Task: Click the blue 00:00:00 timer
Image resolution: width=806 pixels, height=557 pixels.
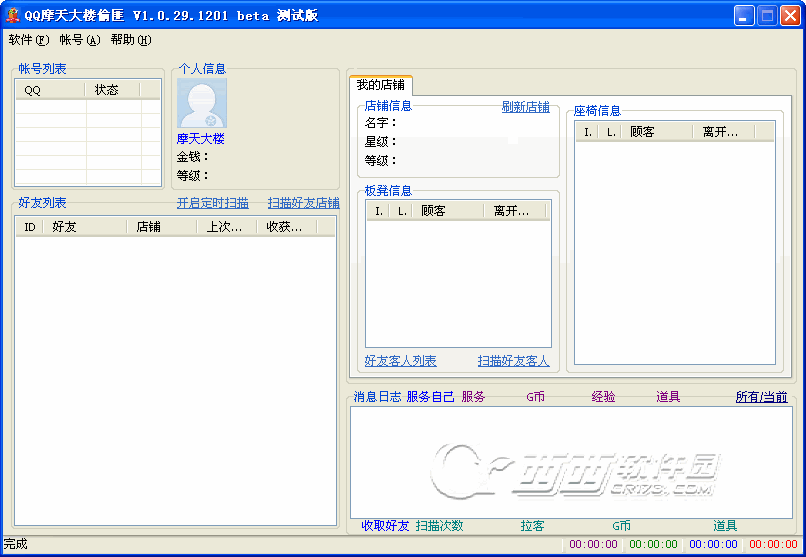Action: (x=713, y=544)
